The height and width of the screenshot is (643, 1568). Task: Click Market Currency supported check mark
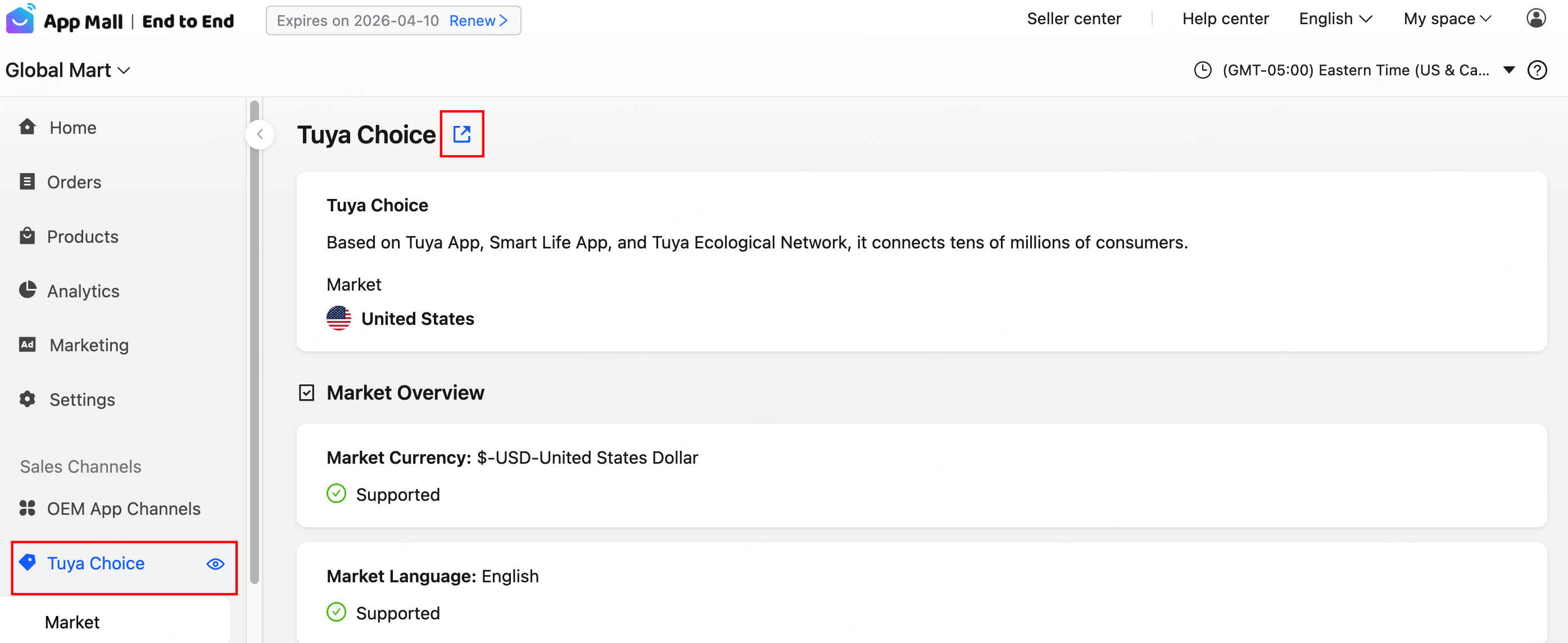tap(336, 493)
